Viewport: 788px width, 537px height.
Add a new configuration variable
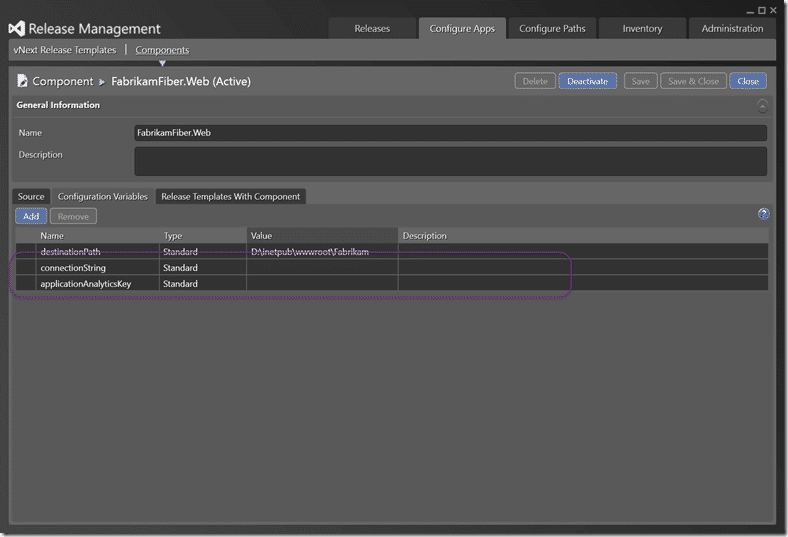pos(31,217)
